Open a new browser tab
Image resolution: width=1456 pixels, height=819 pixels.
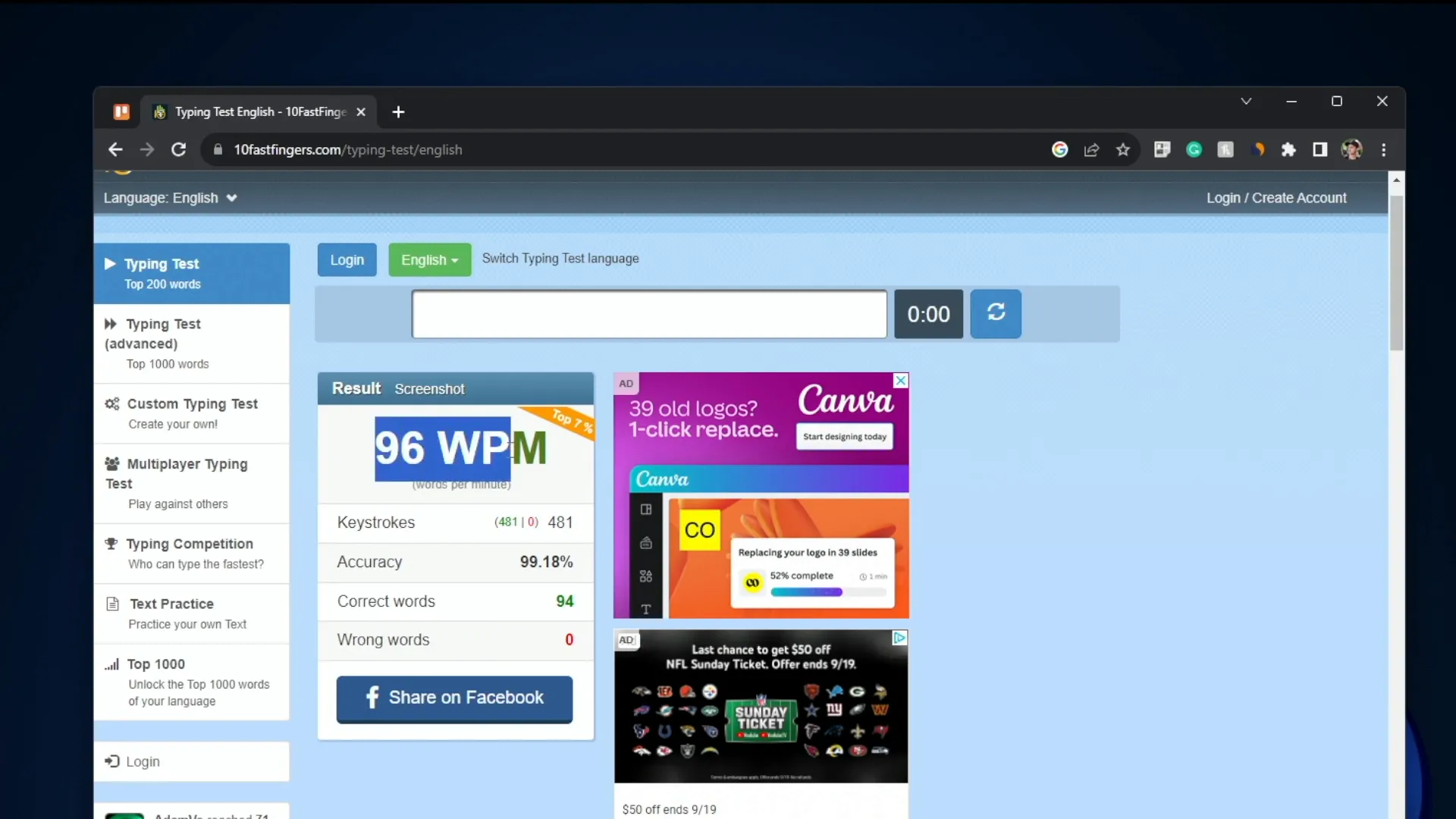[398, 112]
